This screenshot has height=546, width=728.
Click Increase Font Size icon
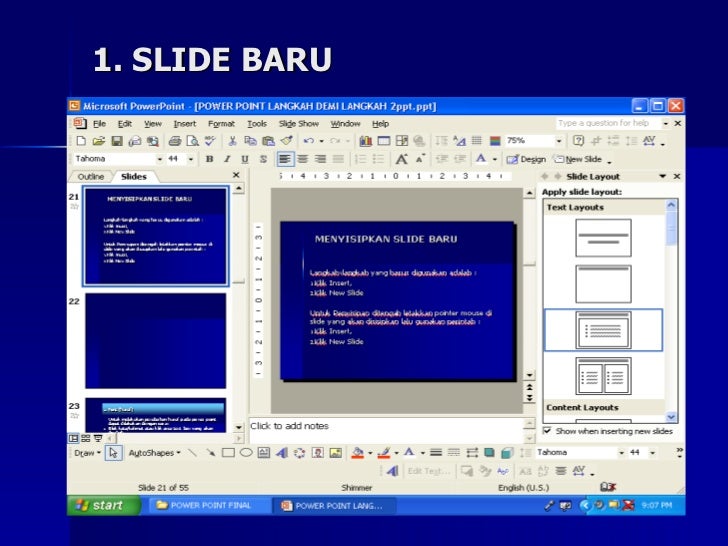coord(401,159)
